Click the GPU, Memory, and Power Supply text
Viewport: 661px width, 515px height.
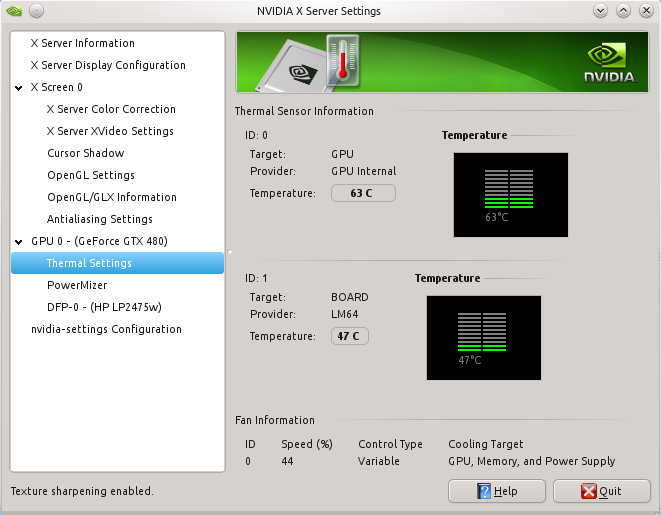[x=532, y=461]
